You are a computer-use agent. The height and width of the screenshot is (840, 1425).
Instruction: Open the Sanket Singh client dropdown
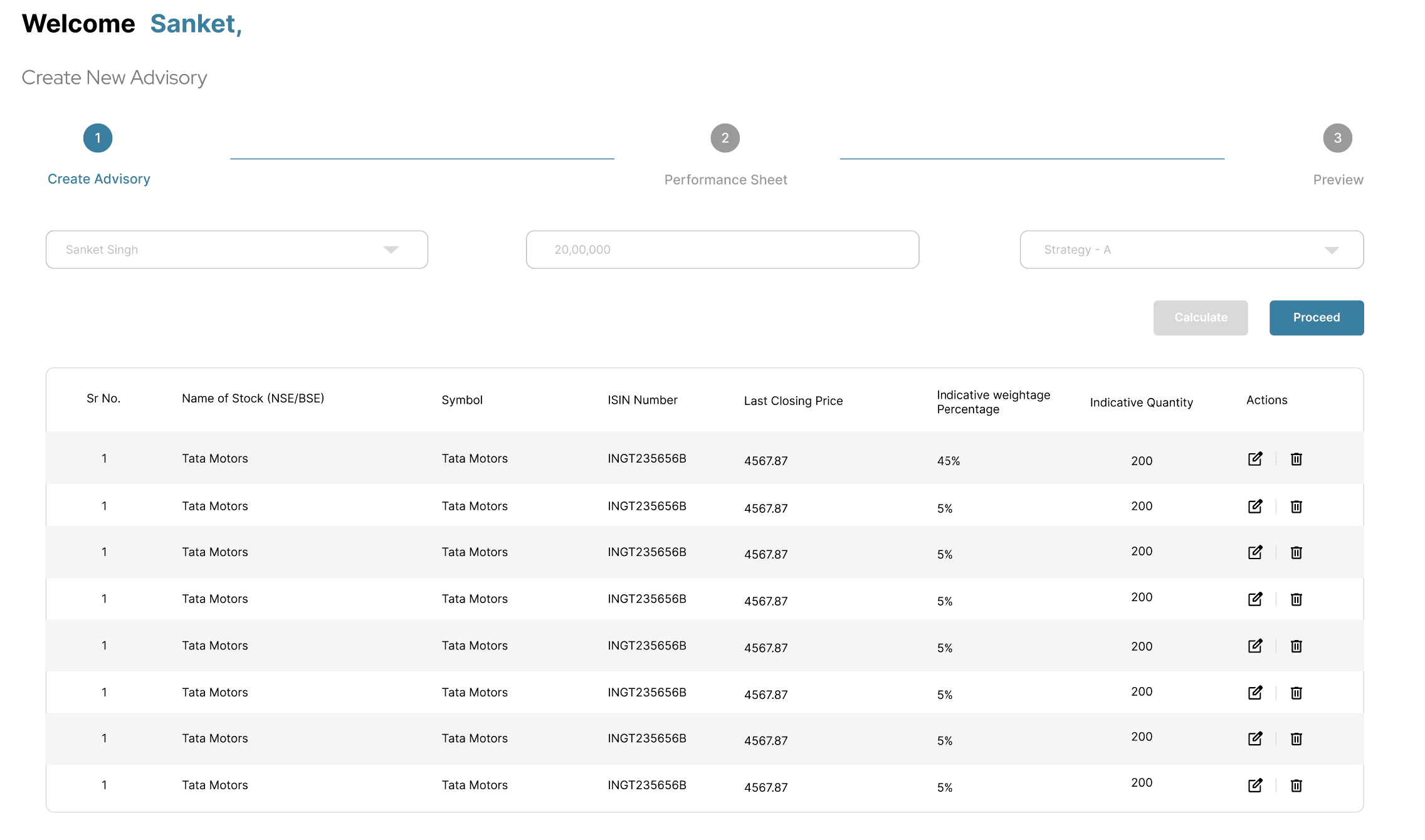pyautogui.click(x=236, y=249)
